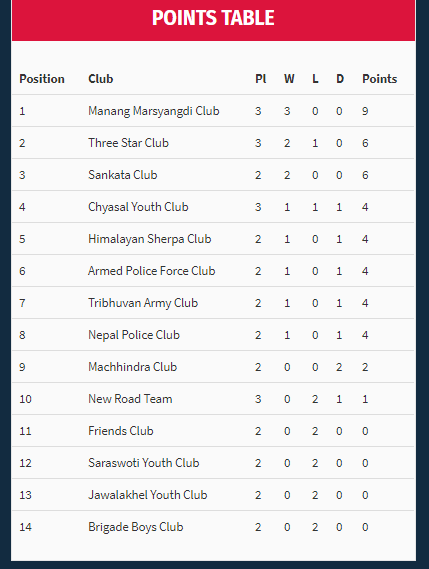
Task: Select New Road Team row
Action: click(x=213, y=399)
